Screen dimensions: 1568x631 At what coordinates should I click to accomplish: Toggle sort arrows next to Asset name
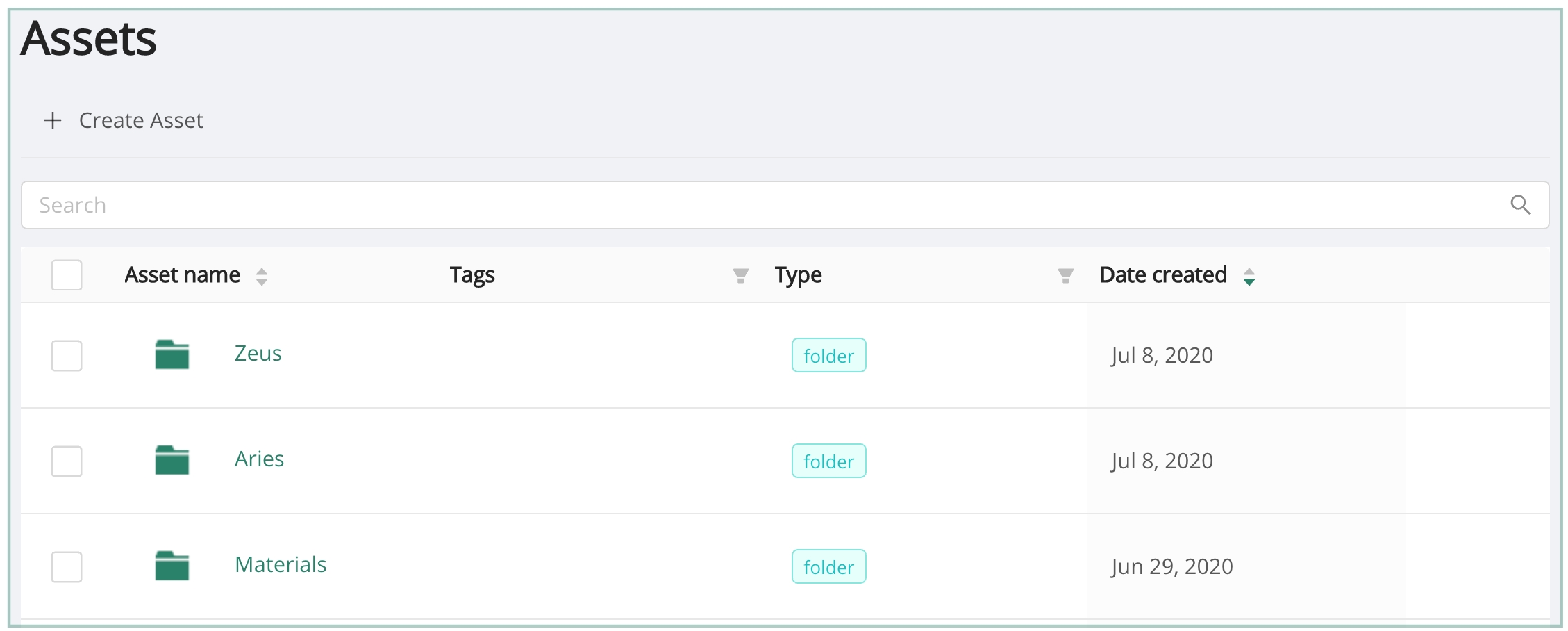pos(262,277)
